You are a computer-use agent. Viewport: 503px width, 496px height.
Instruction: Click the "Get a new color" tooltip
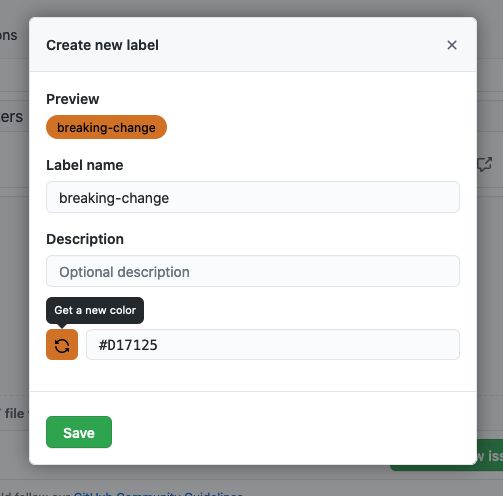95,310
